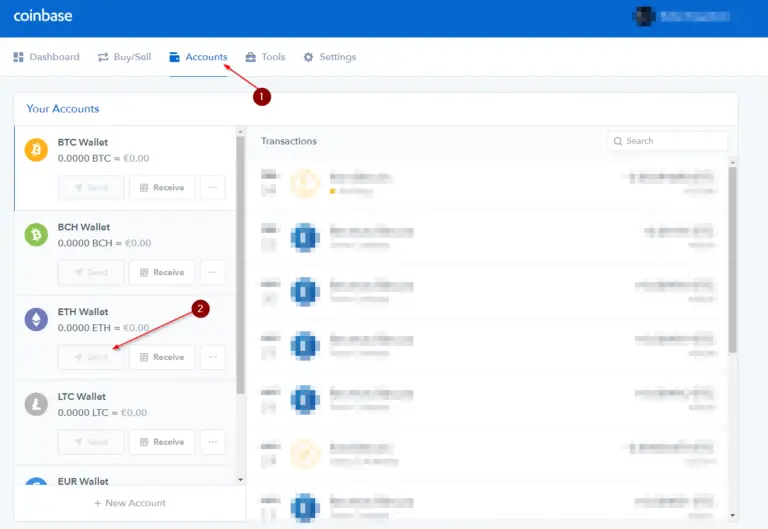Click the Dashboard grid icon
768x529 pixels.
[x=19, y=57]
